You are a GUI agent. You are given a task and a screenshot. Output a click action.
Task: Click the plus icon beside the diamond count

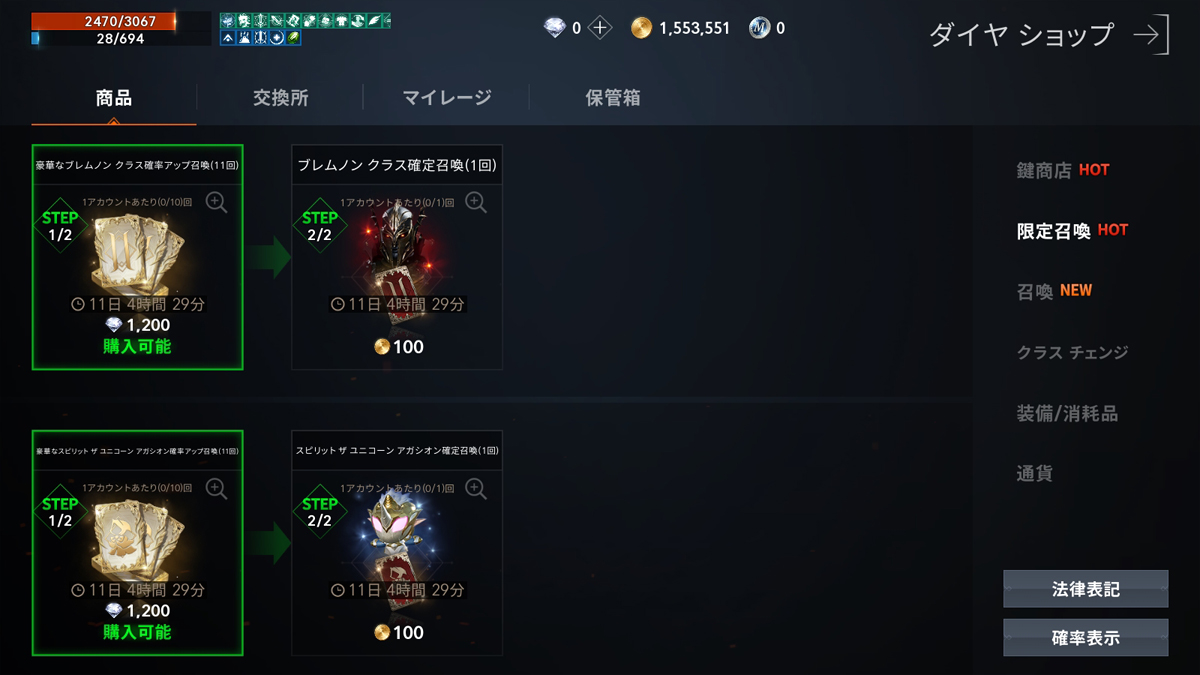tap(600, 28)
